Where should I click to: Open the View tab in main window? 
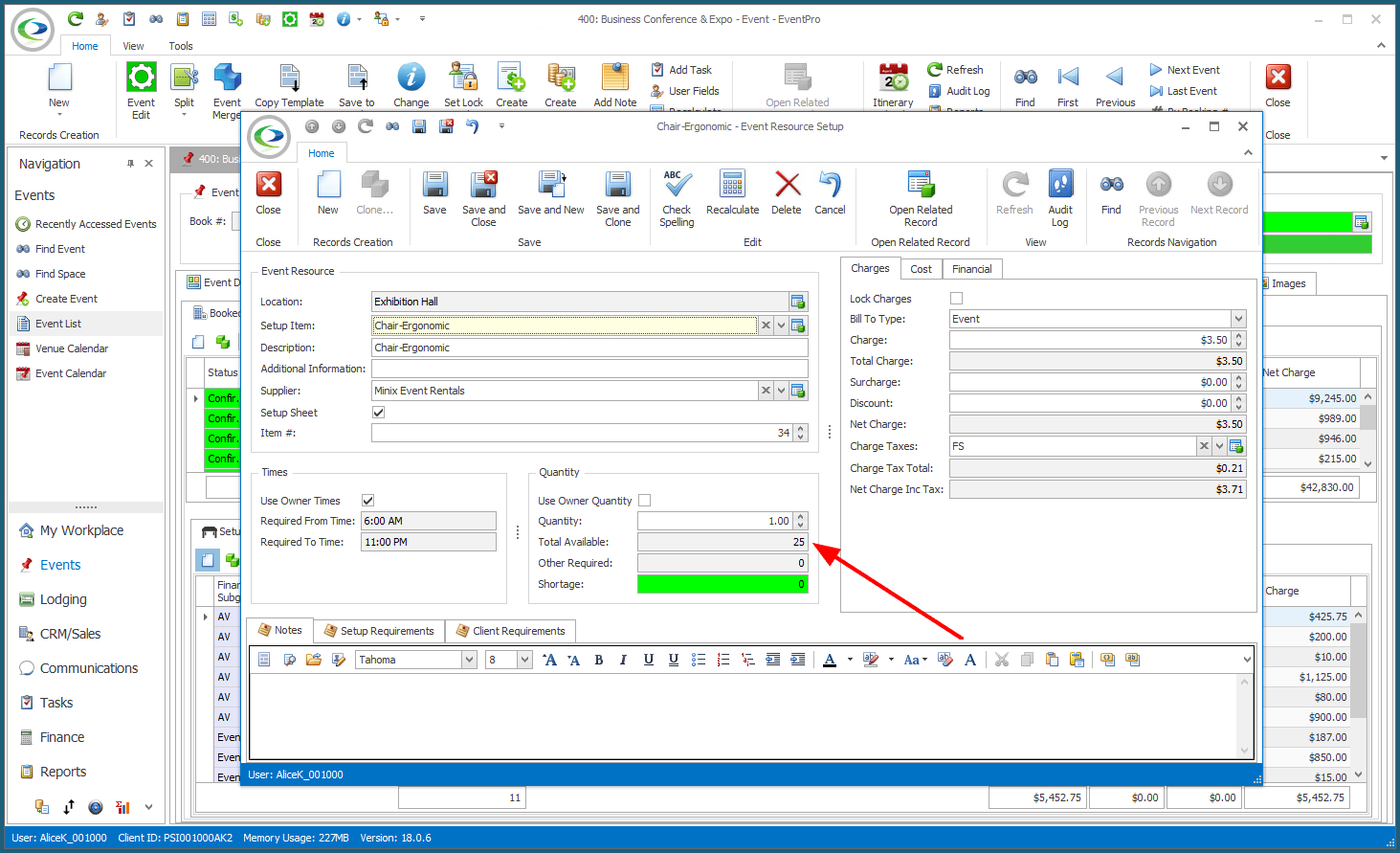coord(133,46)
